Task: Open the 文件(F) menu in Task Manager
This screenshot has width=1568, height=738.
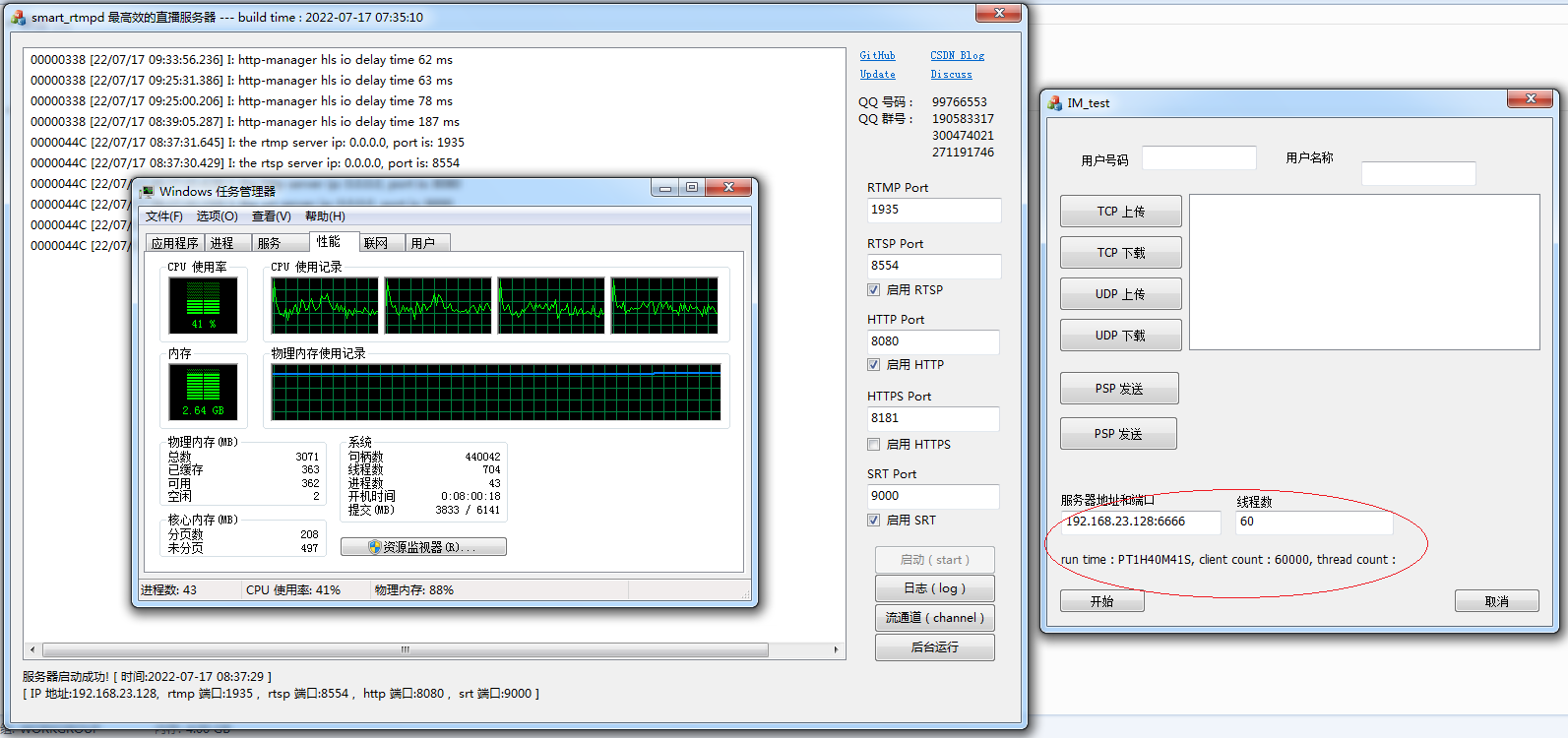Action: [x=164, y=216]
